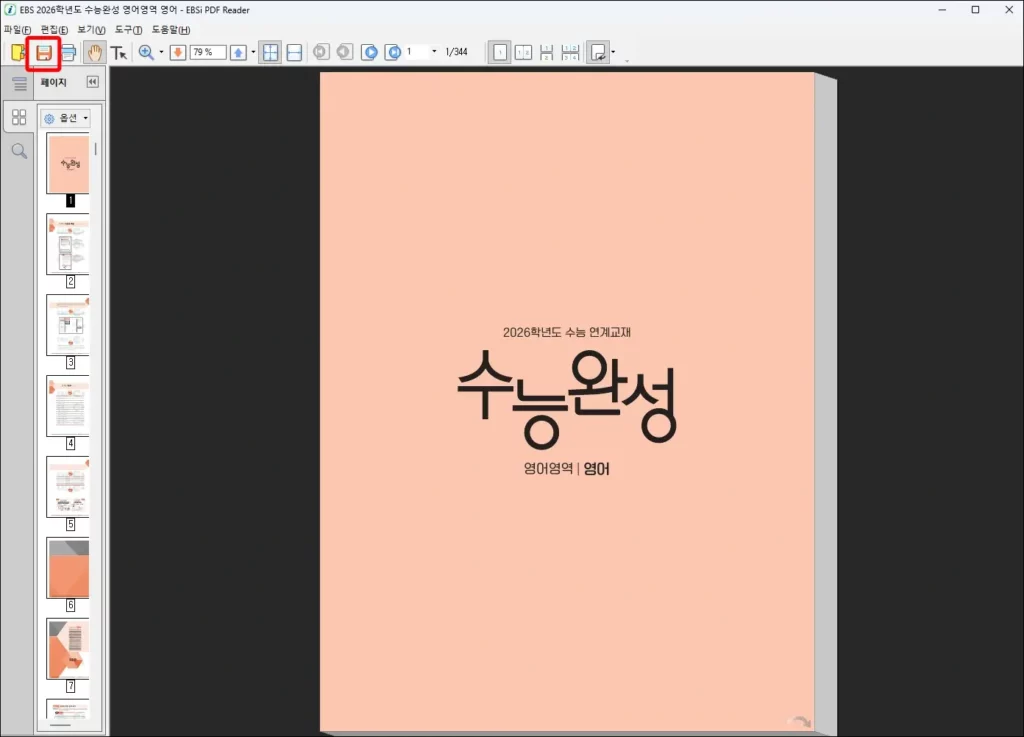The image size is (1024, 737).
Task: Click the 페이지 panel title
Action: (54, 82)
